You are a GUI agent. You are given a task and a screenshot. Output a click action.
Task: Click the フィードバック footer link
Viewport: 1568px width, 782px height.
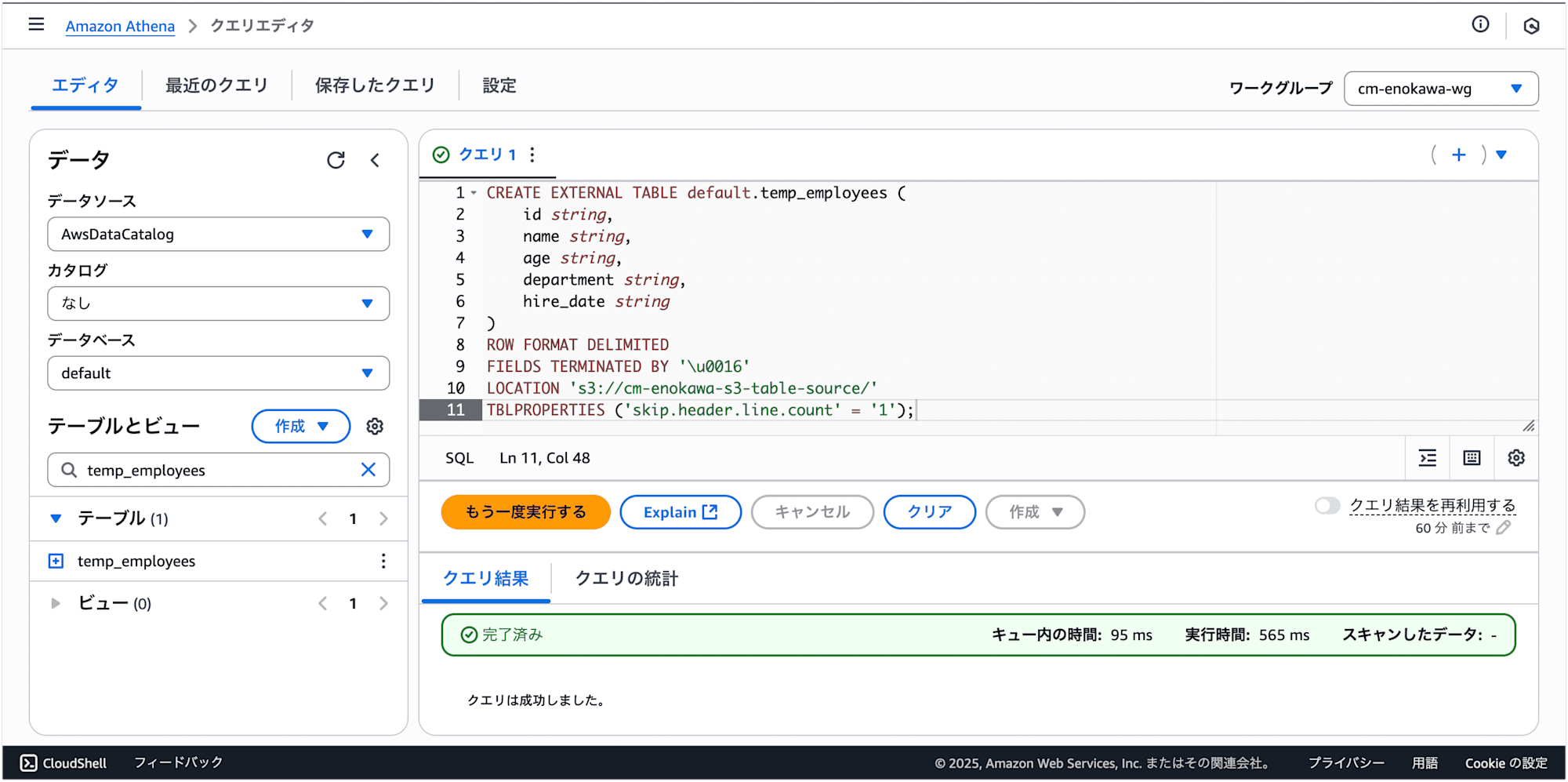click(179, 762)
